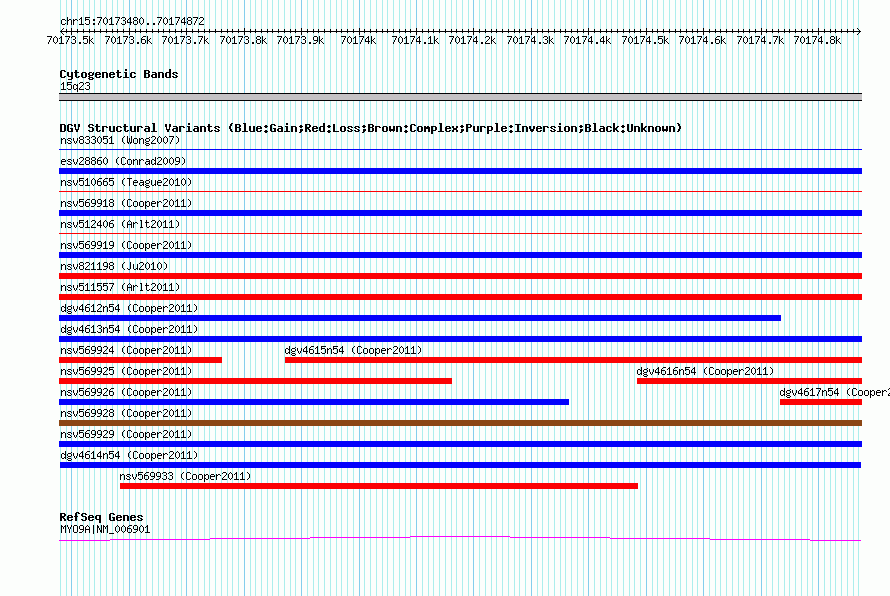Screen dimensions: 890x596
Task: Click the chr15:70173480..70174872 coordinate label
Action: (132, 21)
